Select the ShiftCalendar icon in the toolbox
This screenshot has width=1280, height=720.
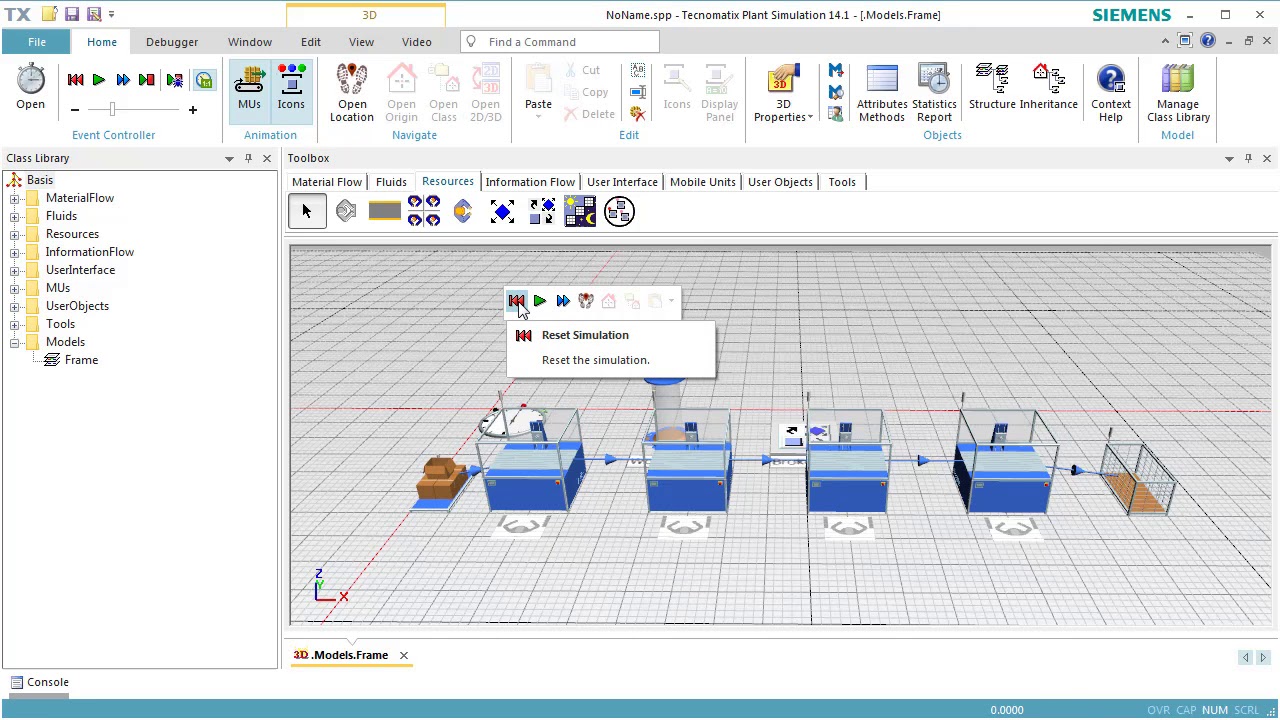(x=580, y=211)
